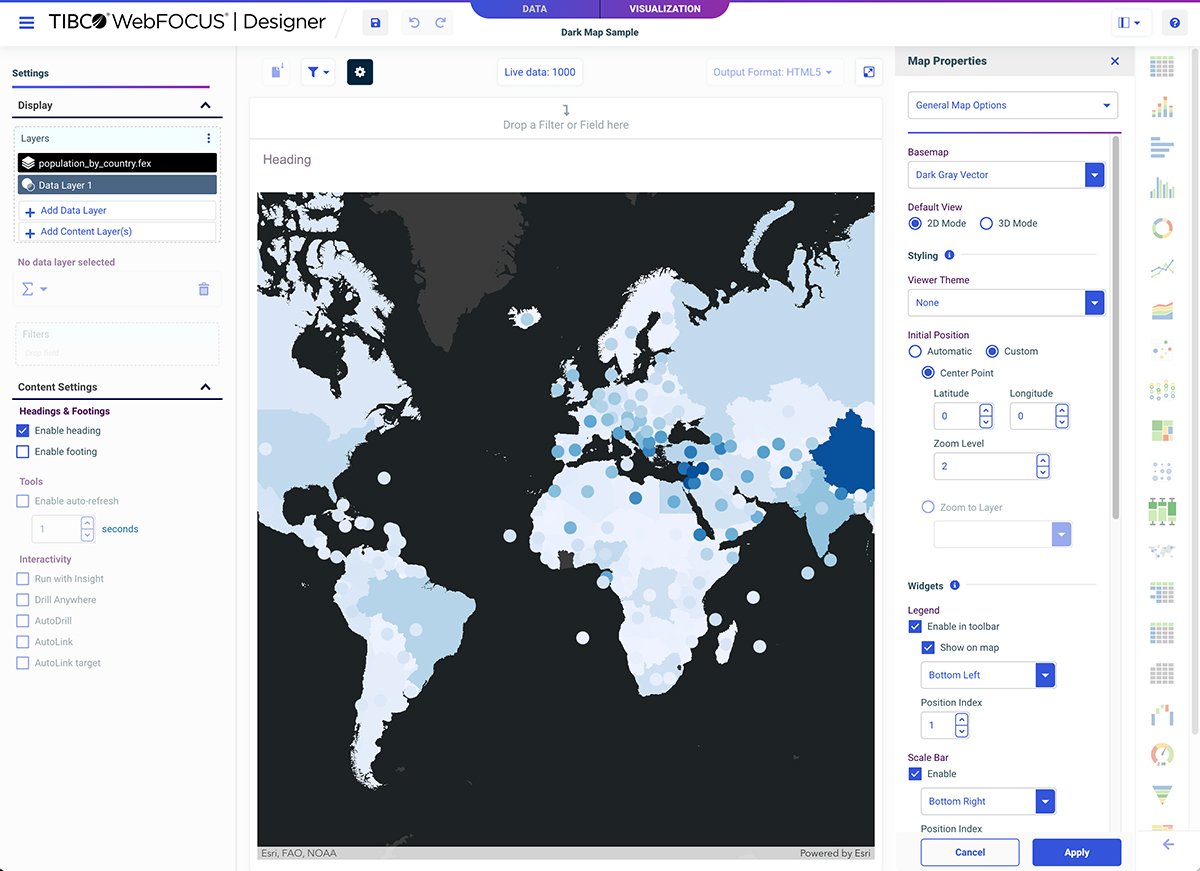Select the line chart type icon
This screenshot has height=871, width=1200.
click(x=1162, y=267)
